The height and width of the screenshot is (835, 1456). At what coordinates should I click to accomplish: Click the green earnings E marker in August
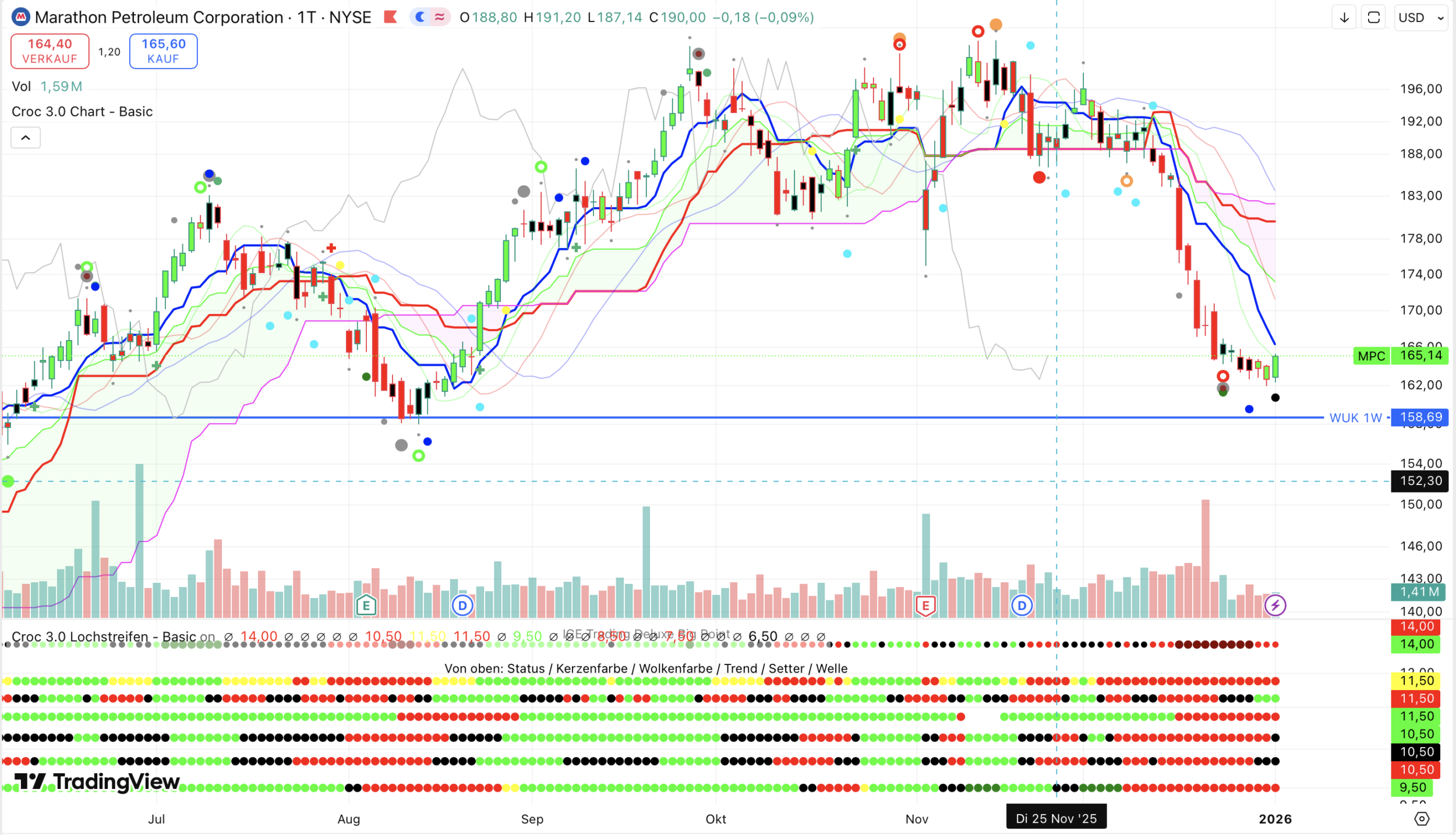[366, 606]
